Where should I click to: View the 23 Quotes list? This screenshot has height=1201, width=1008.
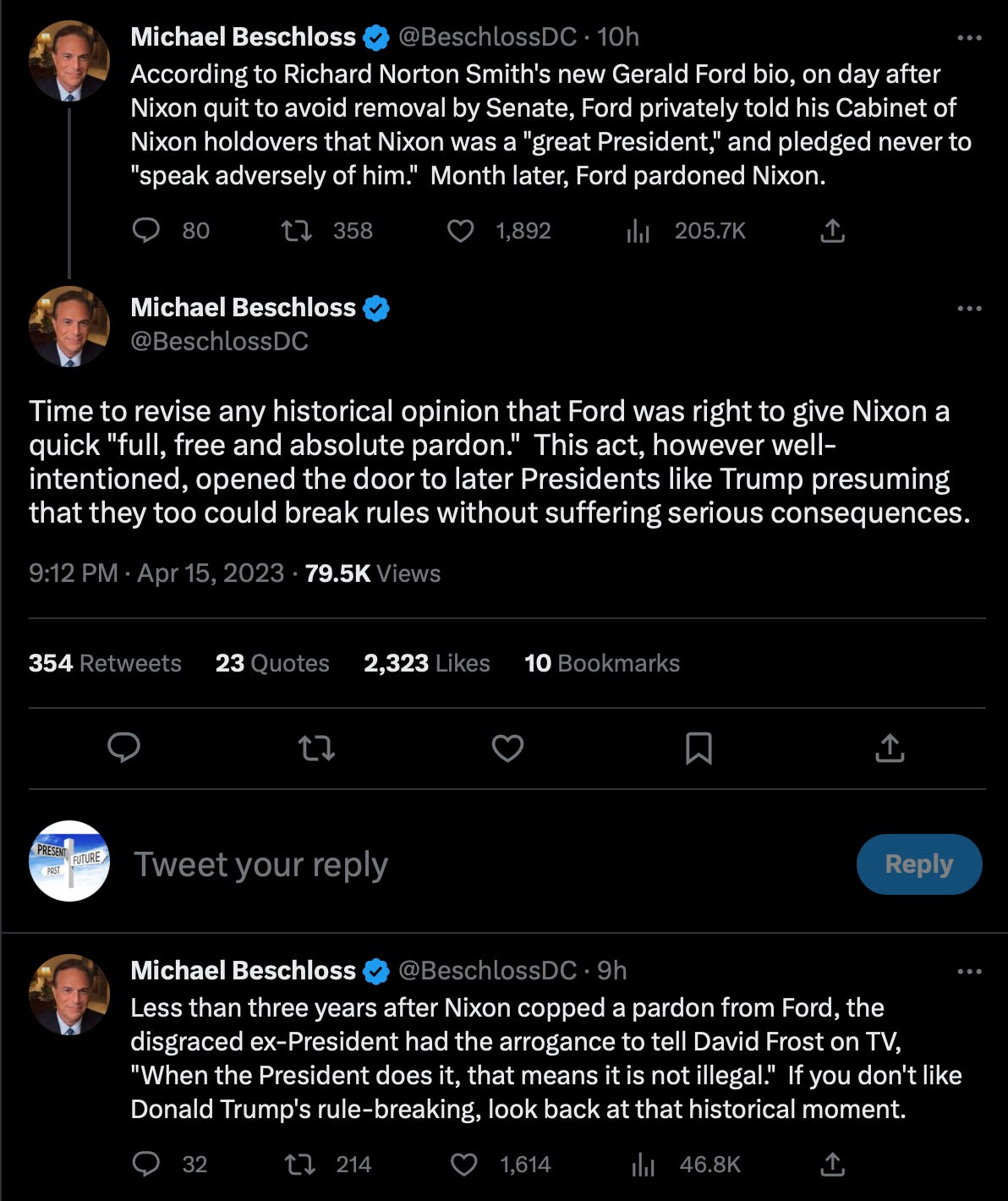pos(272,663)
